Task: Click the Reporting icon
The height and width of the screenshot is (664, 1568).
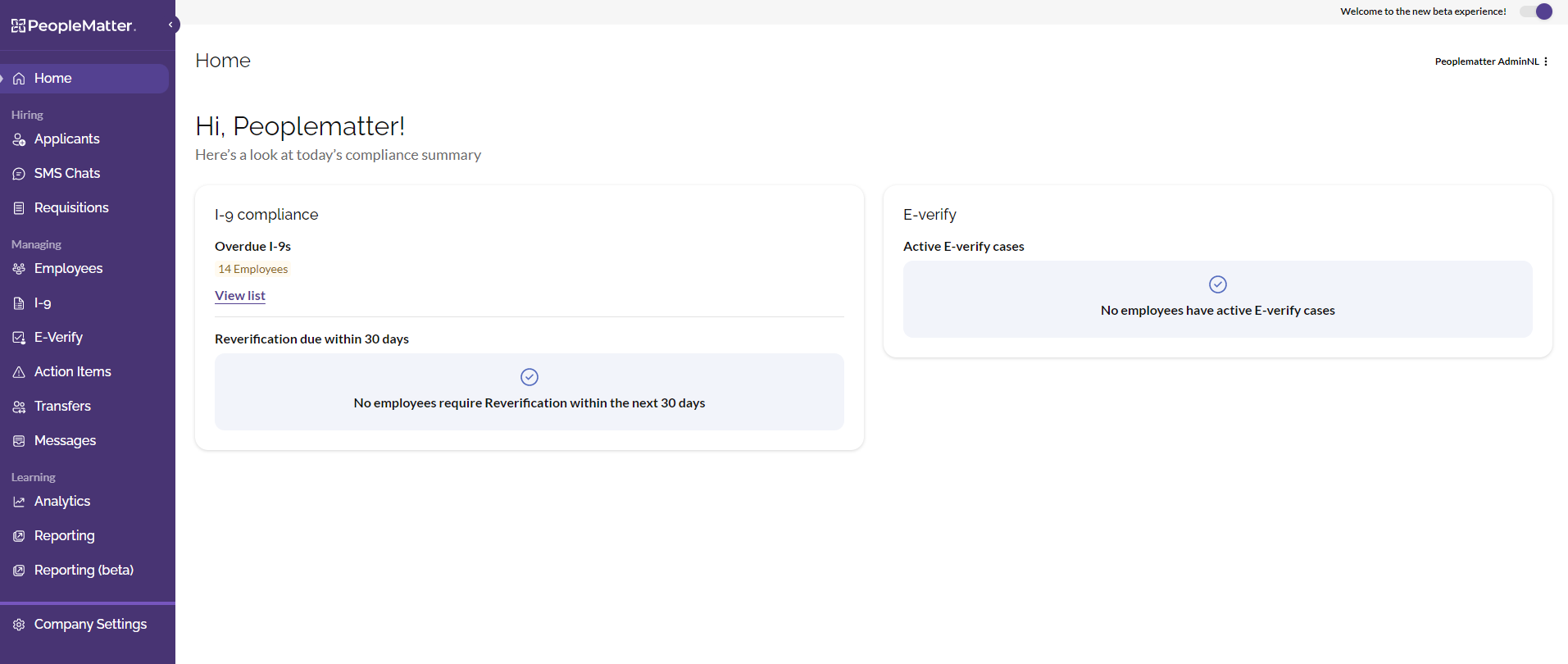Action: point(19,536)
